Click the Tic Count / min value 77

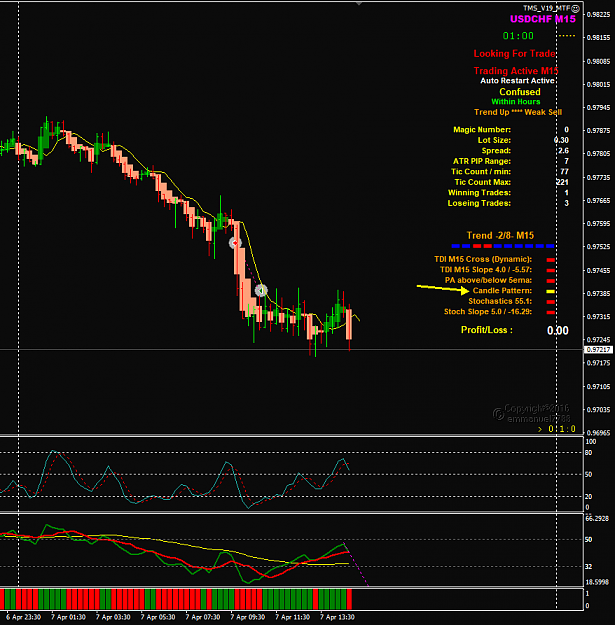coord(564,172)
